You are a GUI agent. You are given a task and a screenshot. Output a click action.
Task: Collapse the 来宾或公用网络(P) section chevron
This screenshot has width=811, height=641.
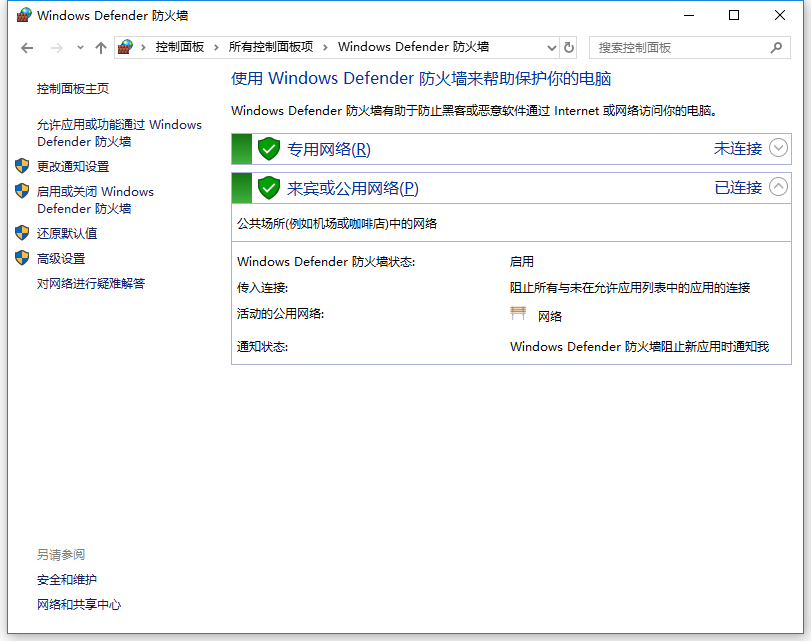tap(778, 187)
